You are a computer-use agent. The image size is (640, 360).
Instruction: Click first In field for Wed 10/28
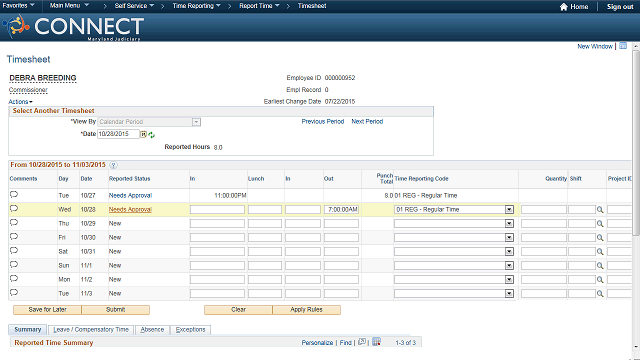(x=217, y=210)
